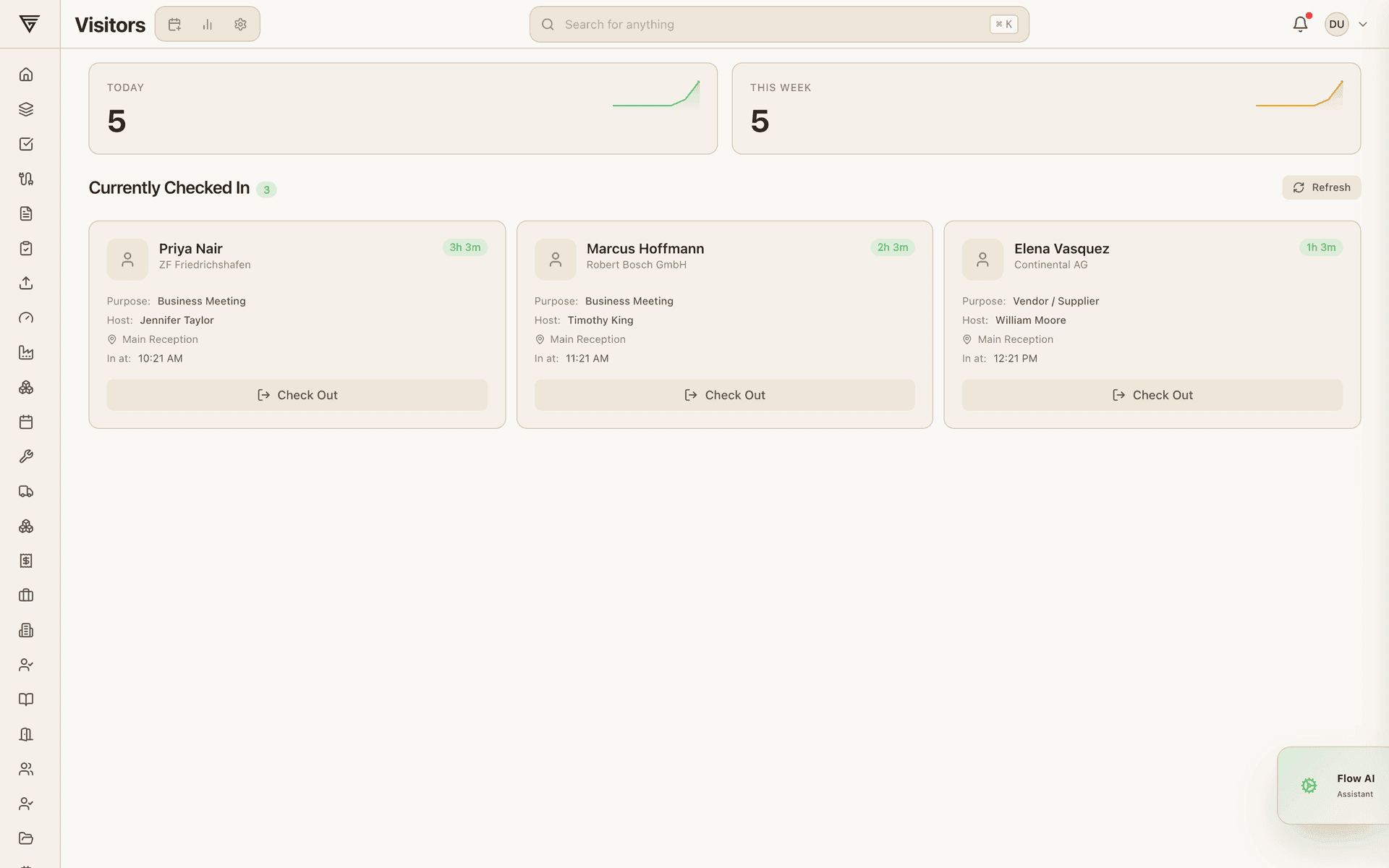Focus the Search for anything field

779,25
